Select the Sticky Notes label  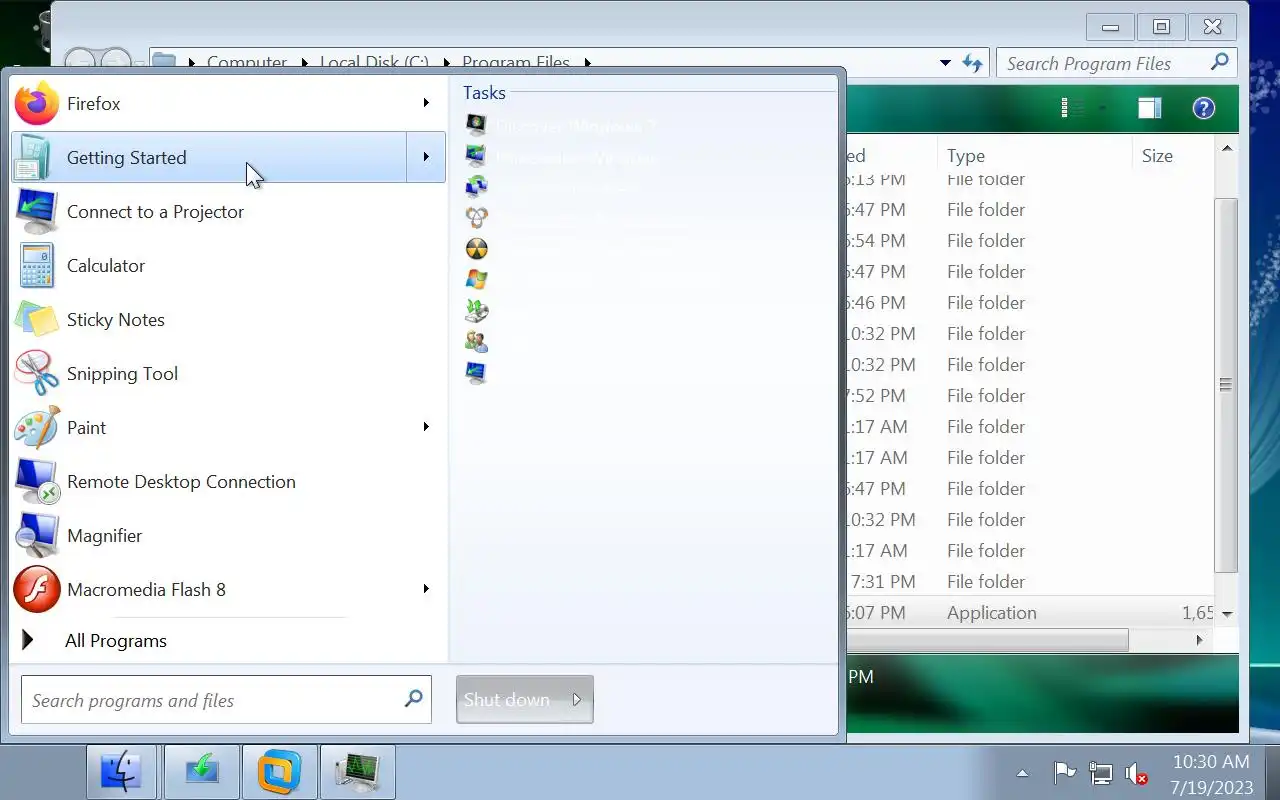(116, 320)
